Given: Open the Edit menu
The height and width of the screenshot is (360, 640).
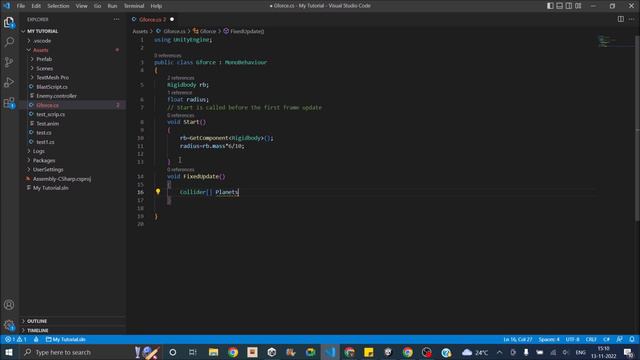Looking at the screenshot, I should click(x=36, y=6).
